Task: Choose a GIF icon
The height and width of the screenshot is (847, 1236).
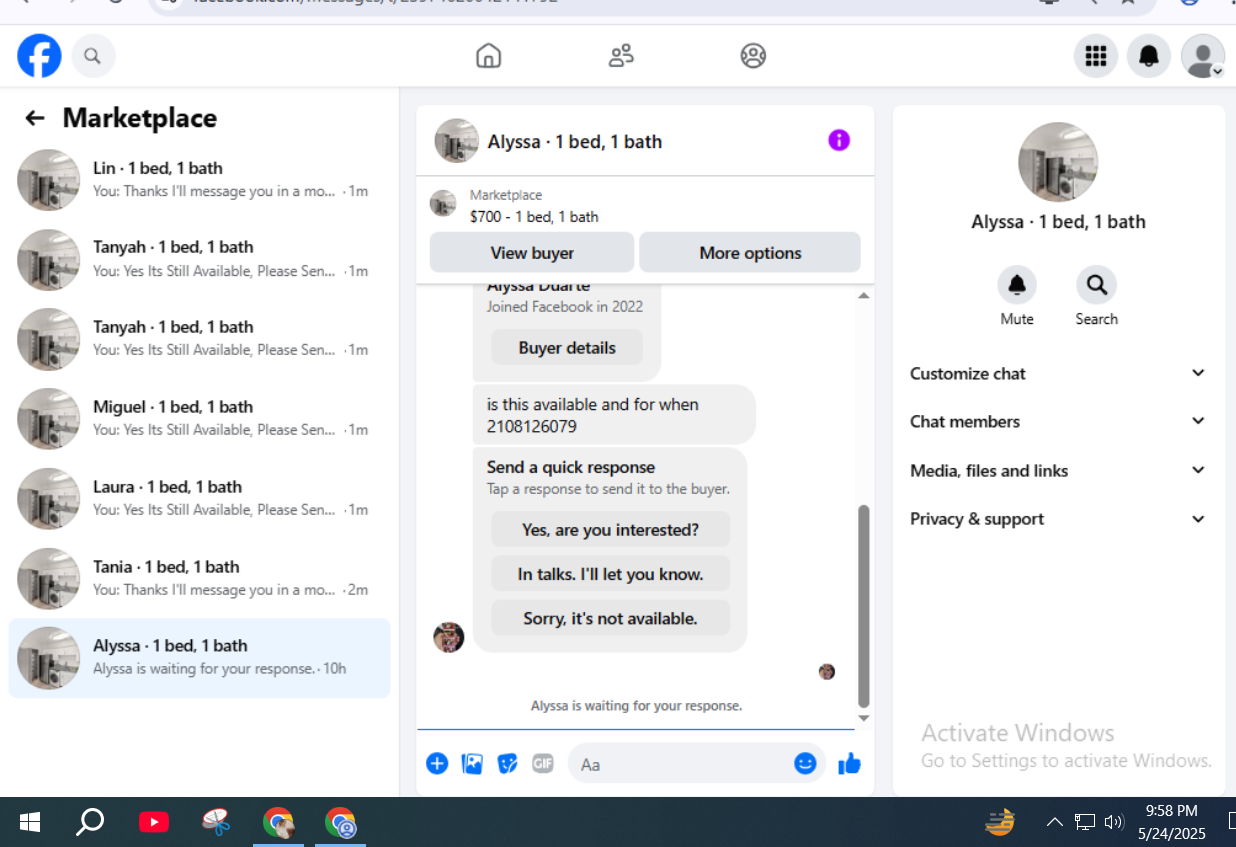Action: click(x=542, y=764)
